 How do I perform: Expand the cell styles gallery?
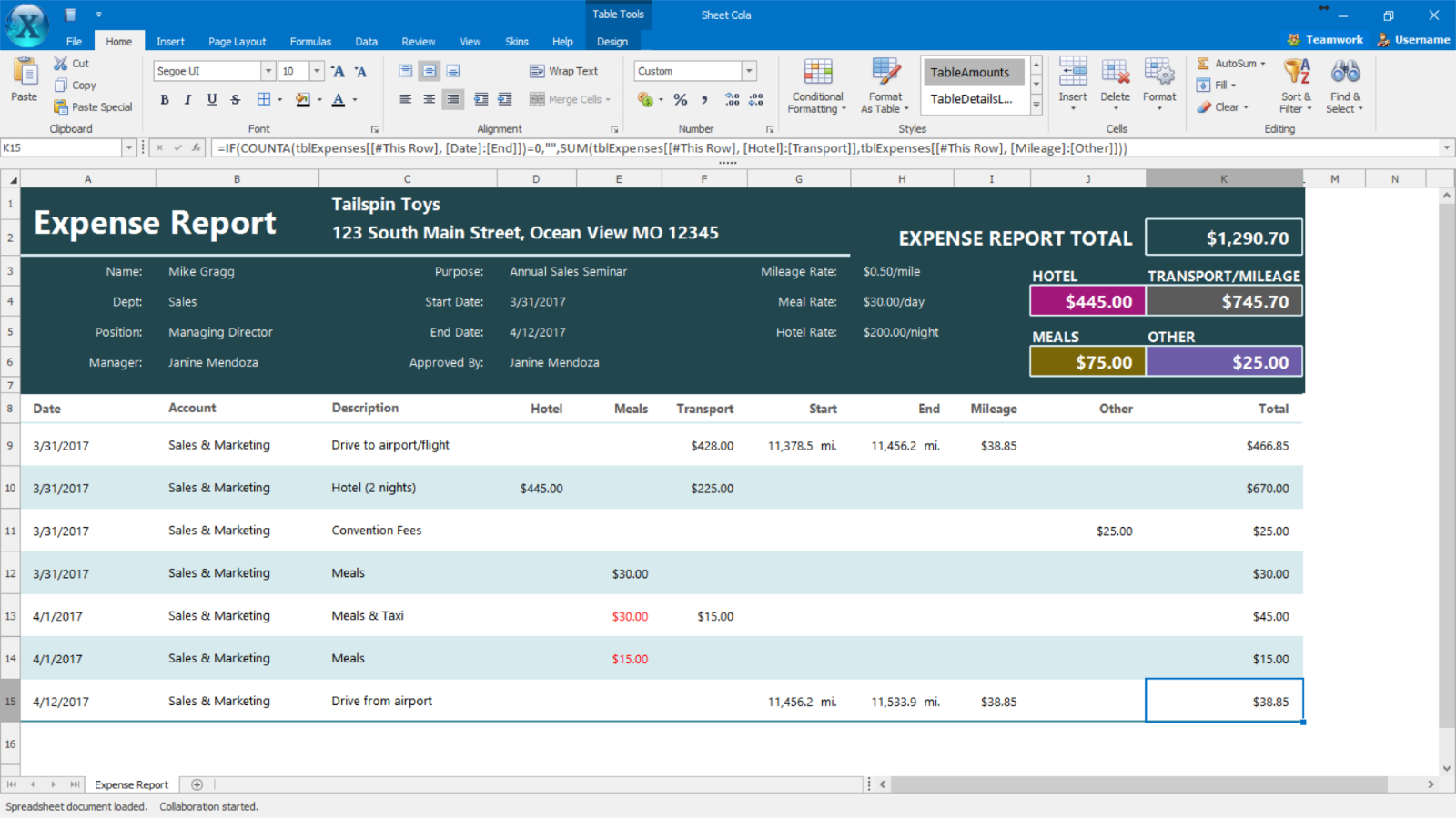(x=1036, y=105)
